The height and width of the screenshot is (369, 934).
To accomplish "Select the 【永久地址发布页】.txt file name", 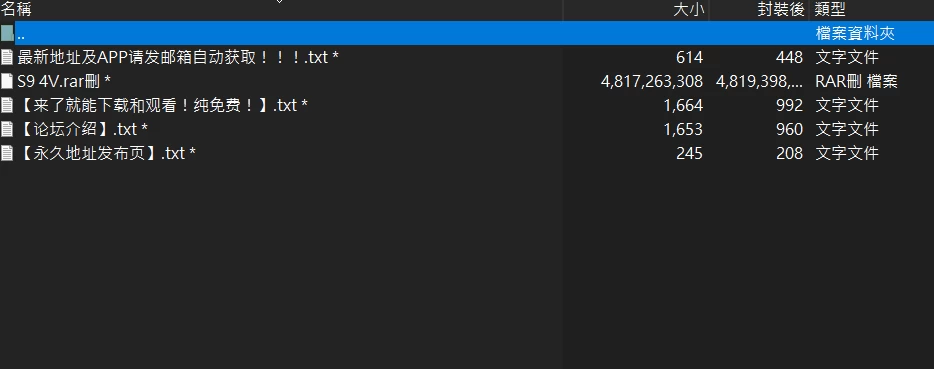I will 107,153.
